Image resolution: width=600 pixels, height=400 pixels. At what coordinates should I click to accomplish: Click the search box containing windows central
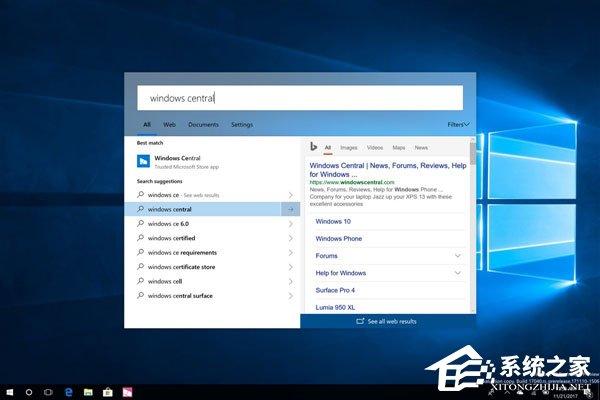click(300, 98)
